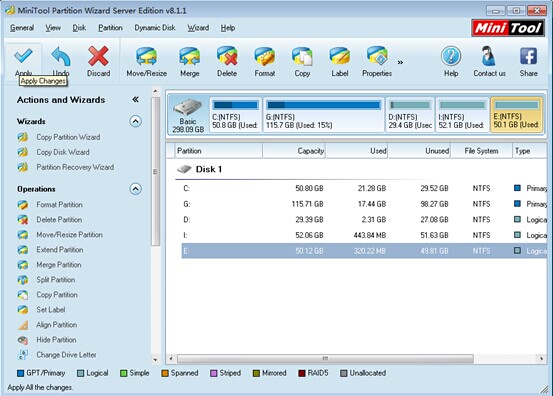Select partition D: row
The width and height of the screenshot is (553, 396).
364,220
